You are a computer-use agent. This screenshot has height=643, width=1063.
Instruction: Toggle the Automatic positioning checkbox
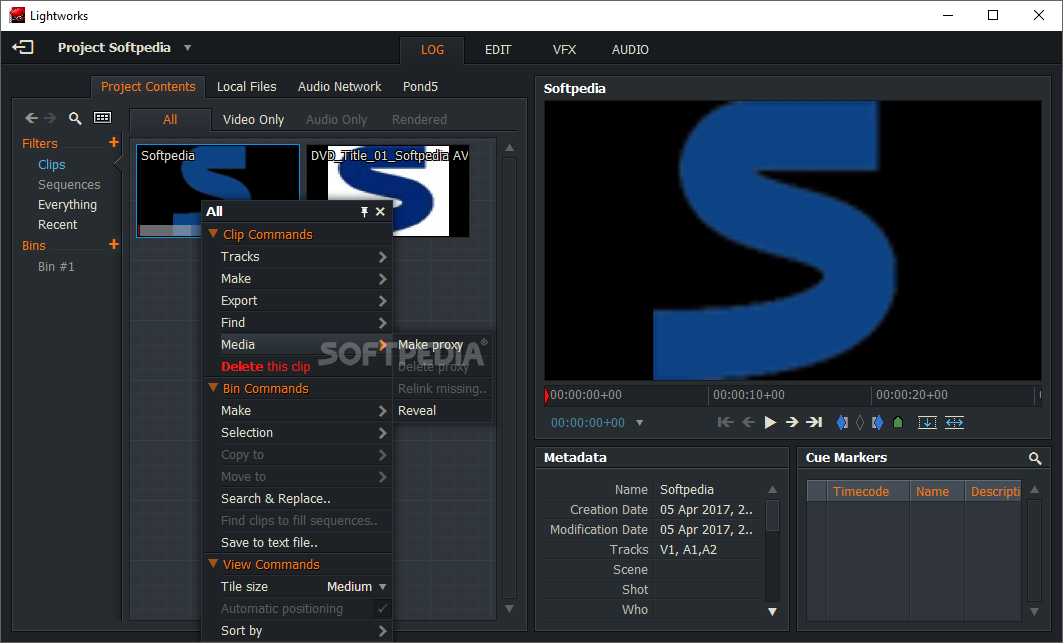382,608
